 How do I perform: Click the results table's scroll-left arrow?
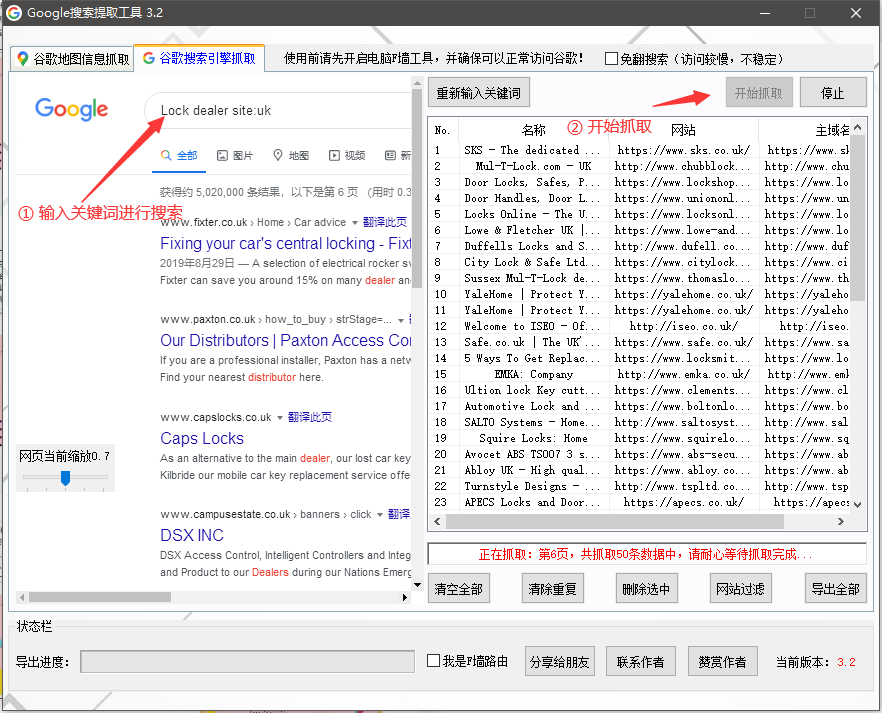438,522
